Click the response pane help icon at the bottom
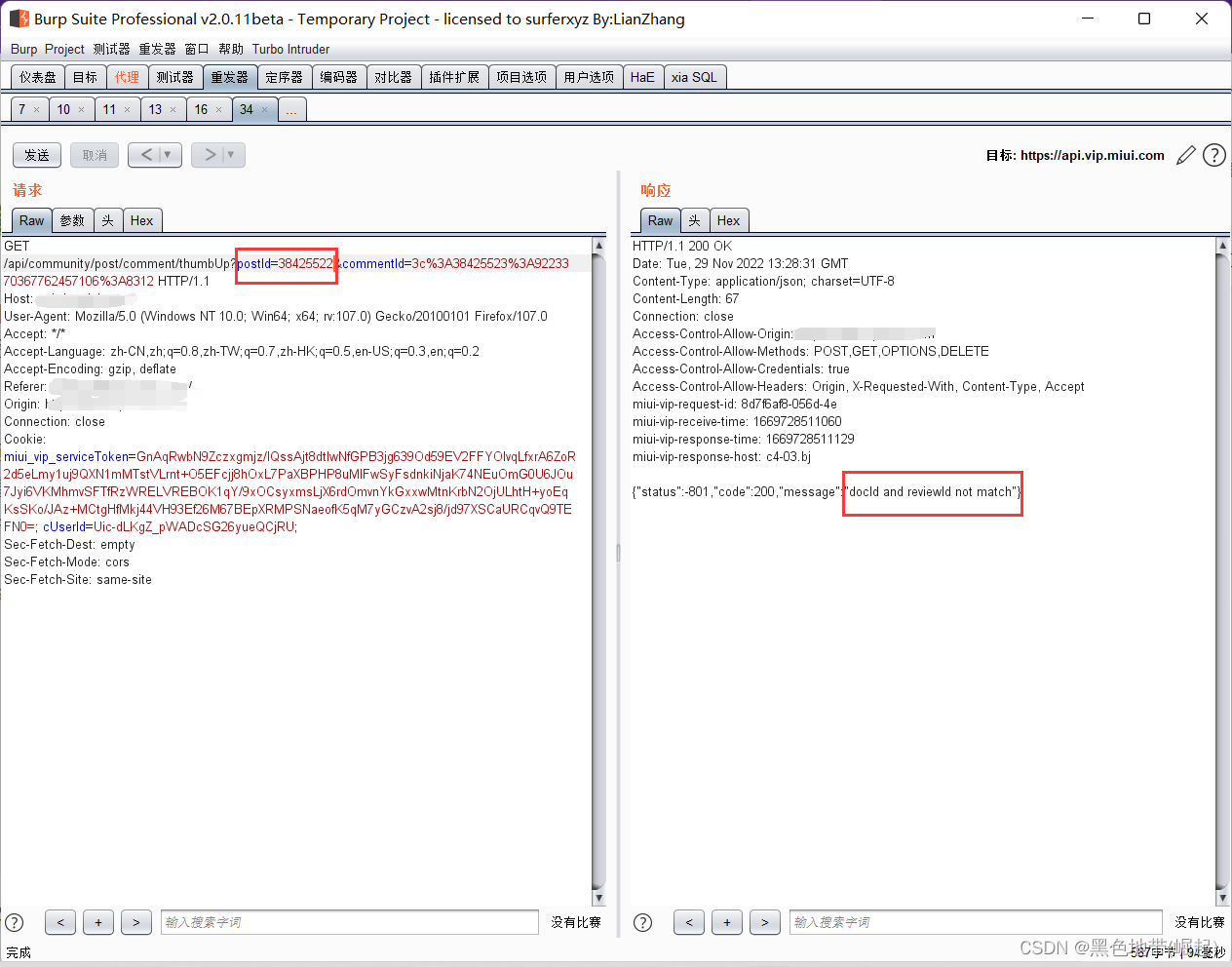The width and height of the screenshot is (1232, 967). point(643,922)
